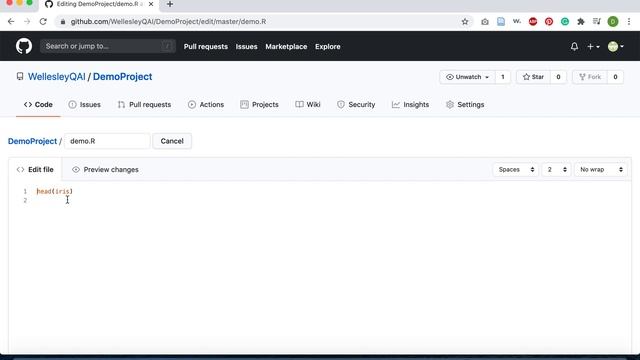Open the Pinterest extension icon
This screenshot has width=640, height=360.
[x=549, y=22]
